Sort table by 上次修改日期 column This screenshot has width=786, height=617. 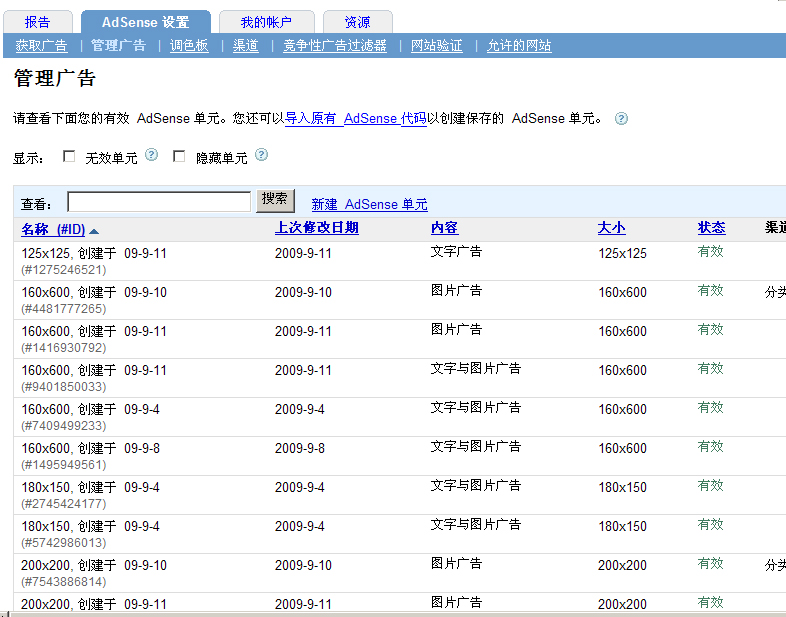[x=316, y=228]
